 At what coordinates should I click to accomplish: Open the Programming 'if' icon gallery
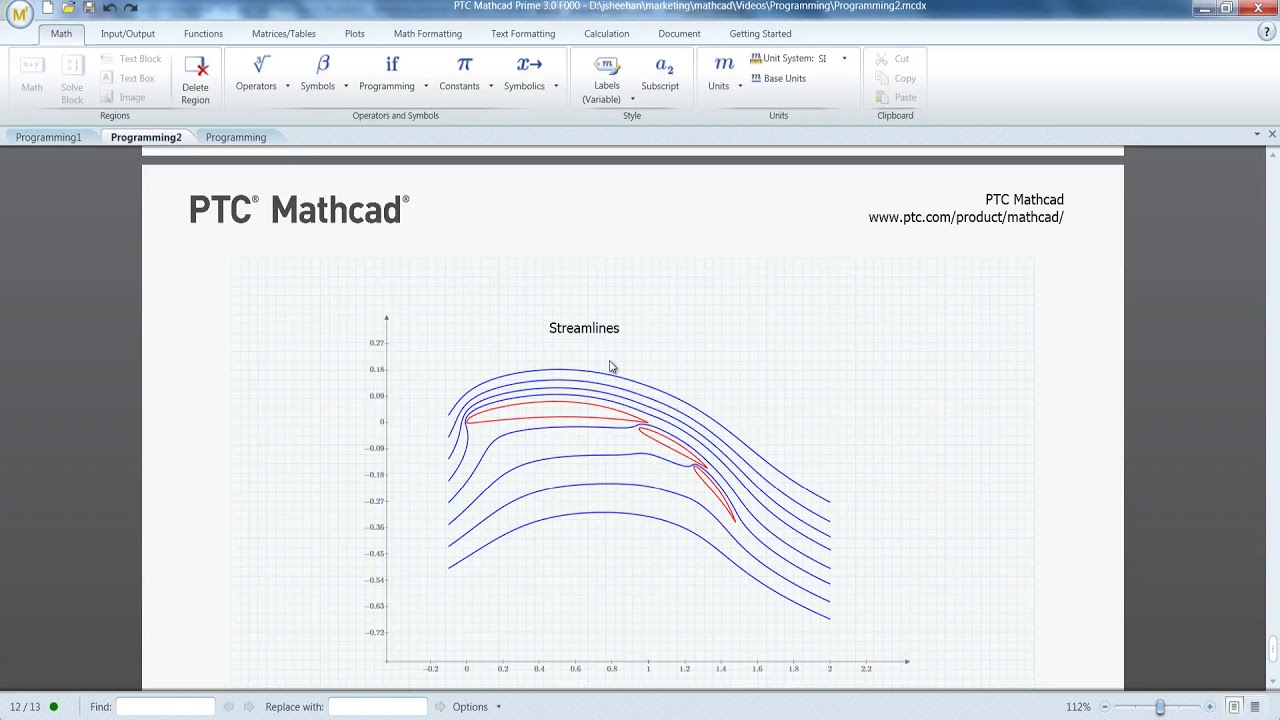[392, 65]
